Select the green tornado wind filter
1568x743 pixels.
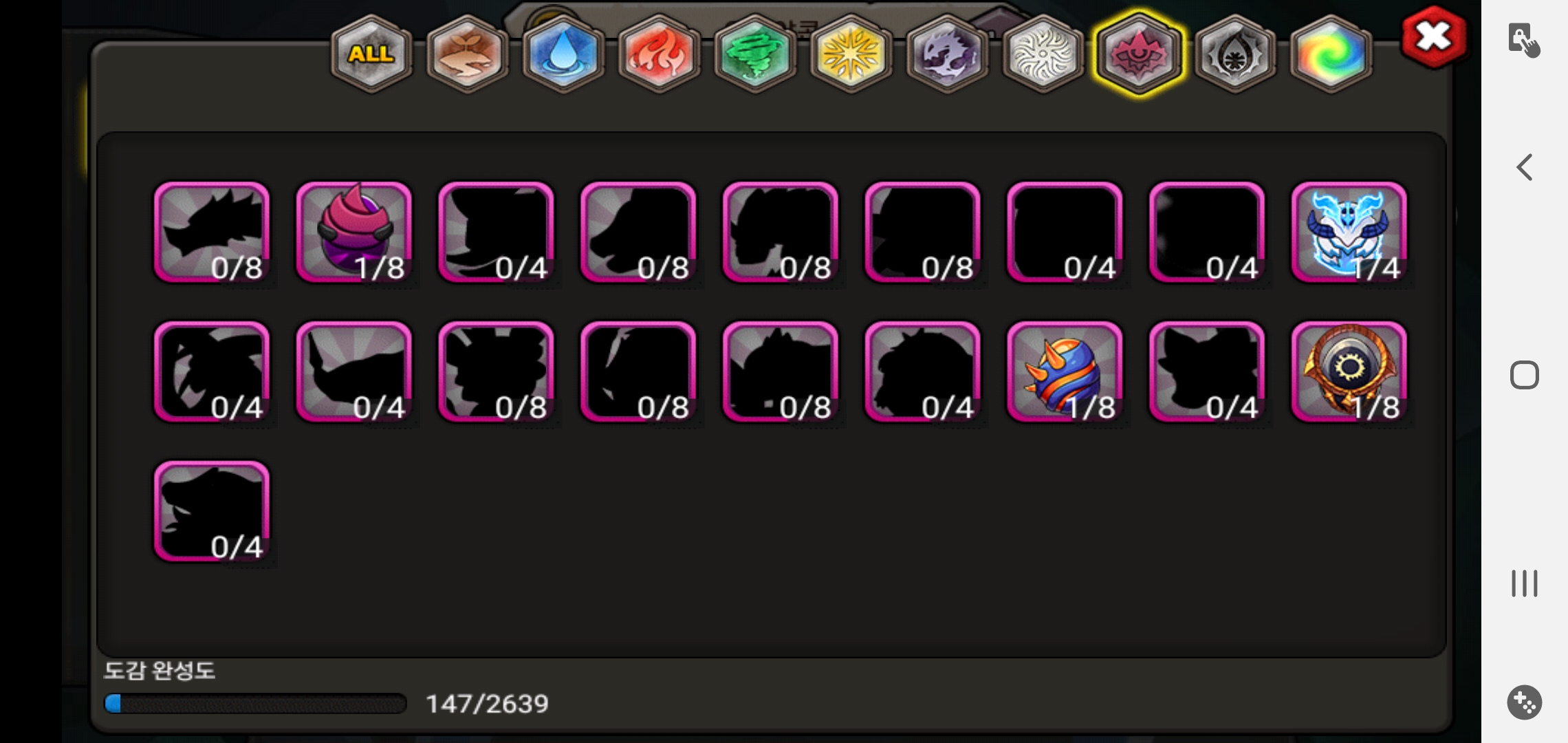(x=755, y=54)
